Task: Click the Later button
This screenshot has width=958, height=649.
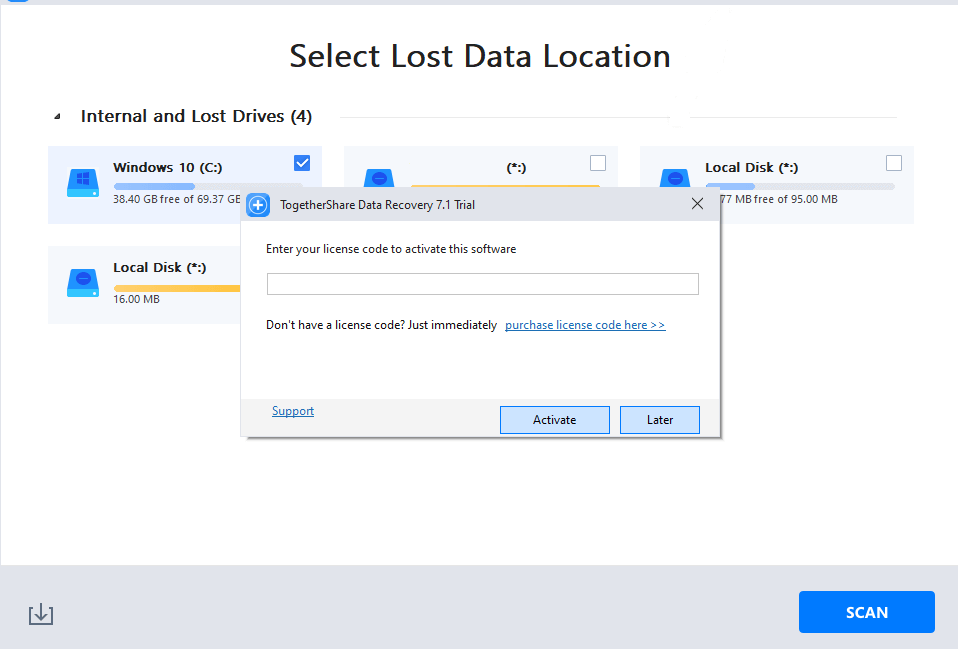Action: [x=660, y=420]
